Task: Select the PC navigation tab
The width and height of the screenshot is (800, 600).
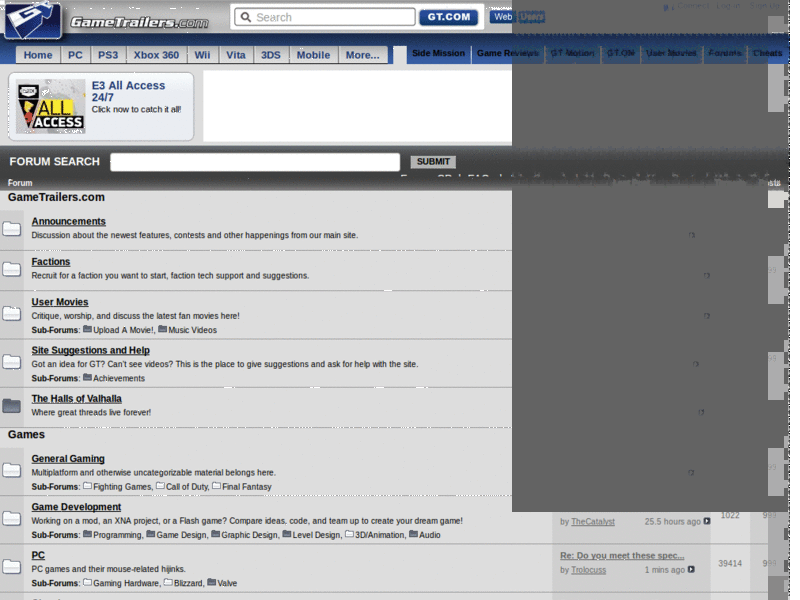Action: [x=76, y=55]
